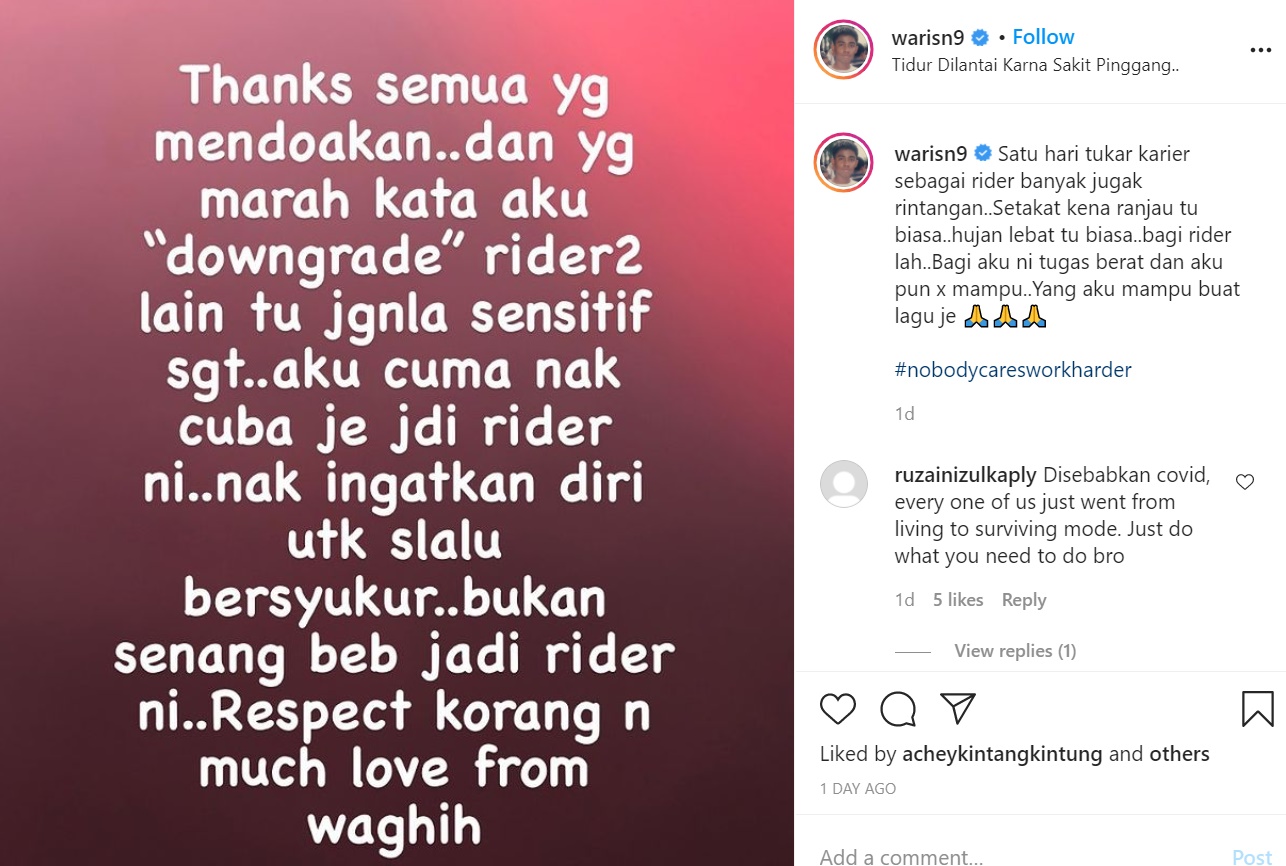Viewport: 1286px width, 866px height.
Task: Open #nobodycaresworkharder hashtag
Action: coord(1013,370)
